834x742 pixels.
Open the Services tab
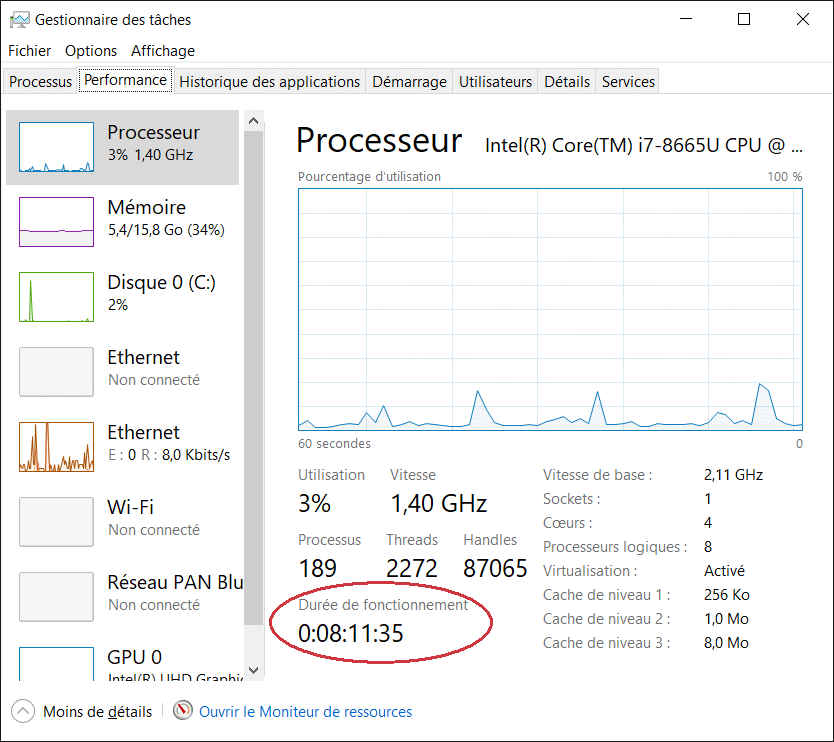[628, 82]
